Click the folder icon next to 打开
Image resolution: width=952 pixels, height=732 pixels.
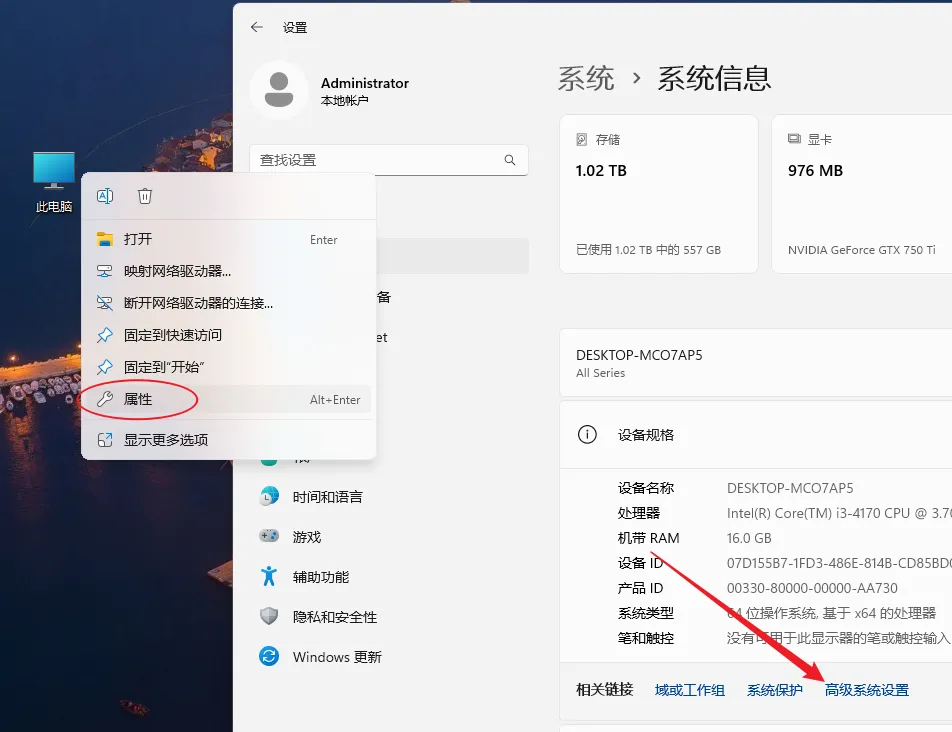105,239
